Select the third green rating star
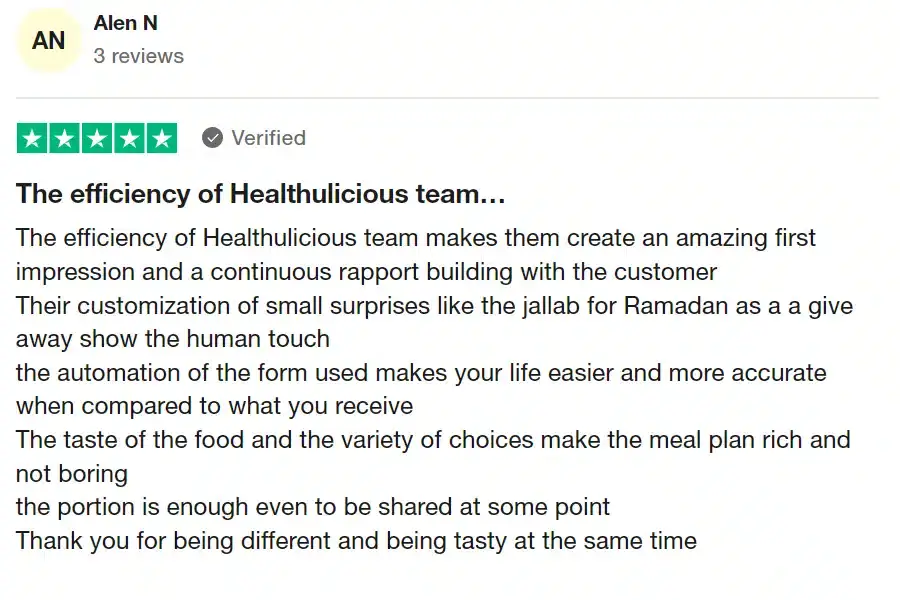The width and height of the screenshot is (900, 600). click(x=97, y=138)
